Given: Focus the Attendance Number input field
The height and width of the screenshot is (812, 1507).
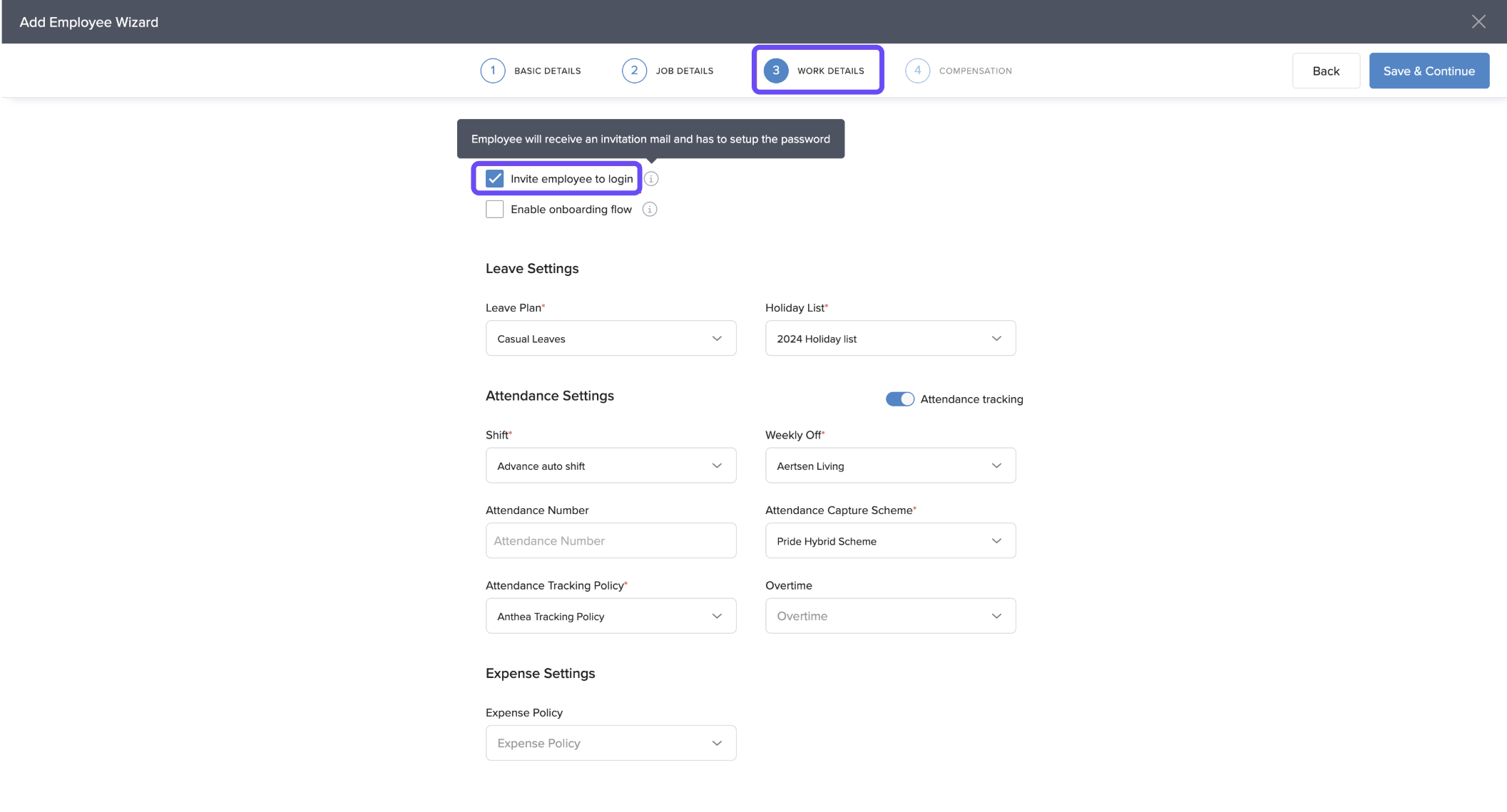Looking at the screenshot, I should 611,541.
